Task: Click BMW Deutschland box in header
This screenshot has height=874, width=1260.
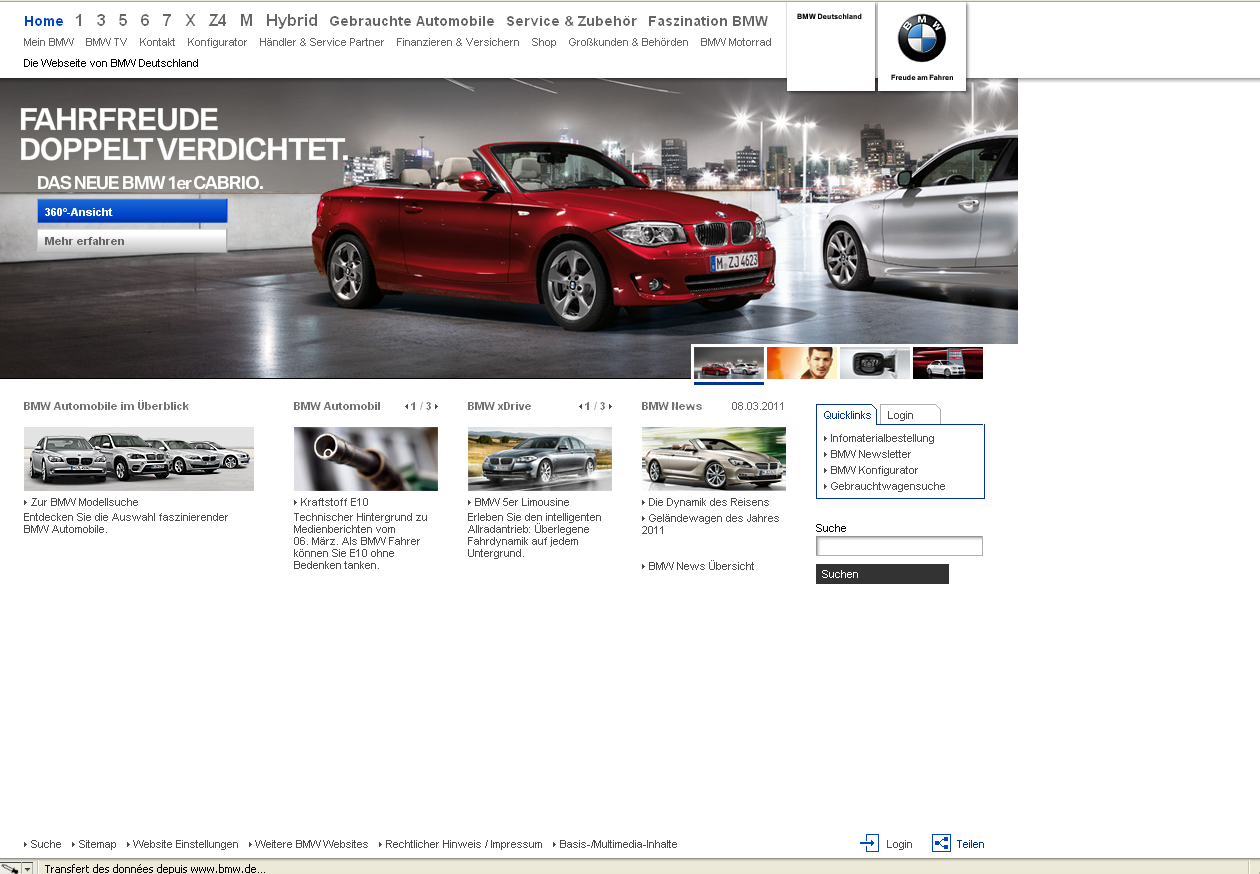Action: point(830,46)
